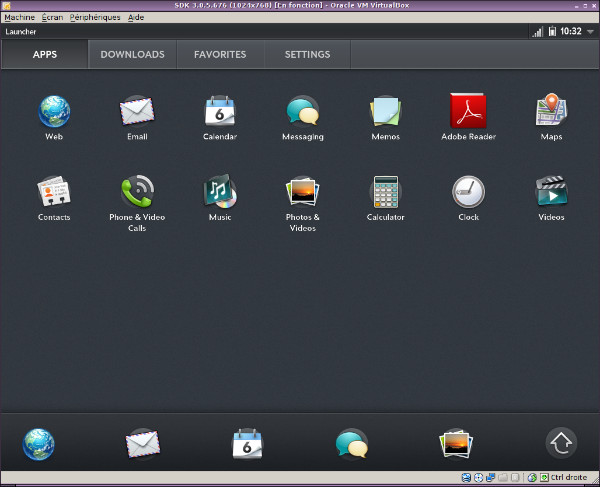The width and height of the screenshot is (600, 487).
Task: Open the Clock app
Action: (468, 198)
